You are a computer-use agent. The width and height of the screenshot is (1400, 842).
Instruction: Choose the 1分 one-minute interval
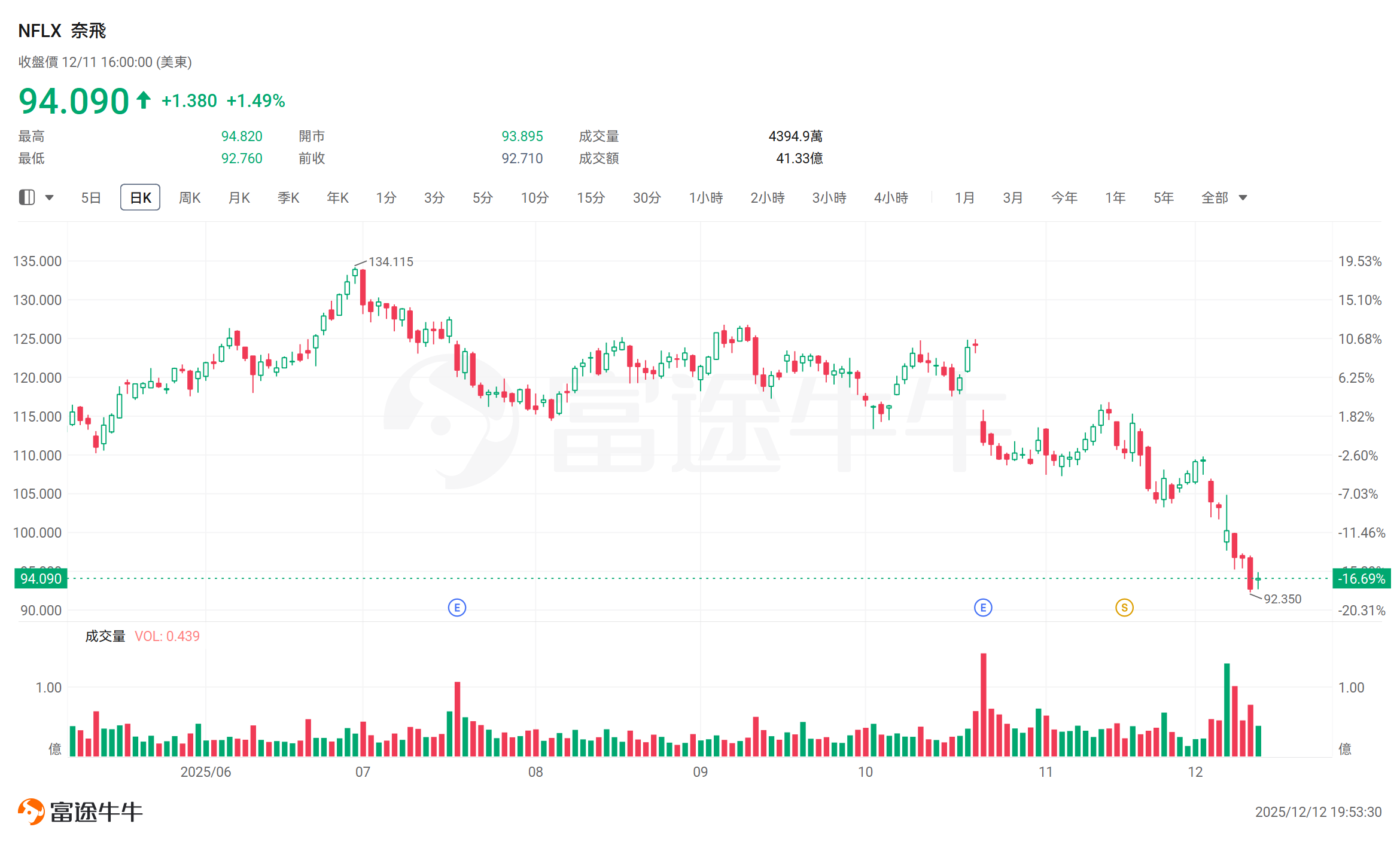pyautogui.click(x=386, y=197)
